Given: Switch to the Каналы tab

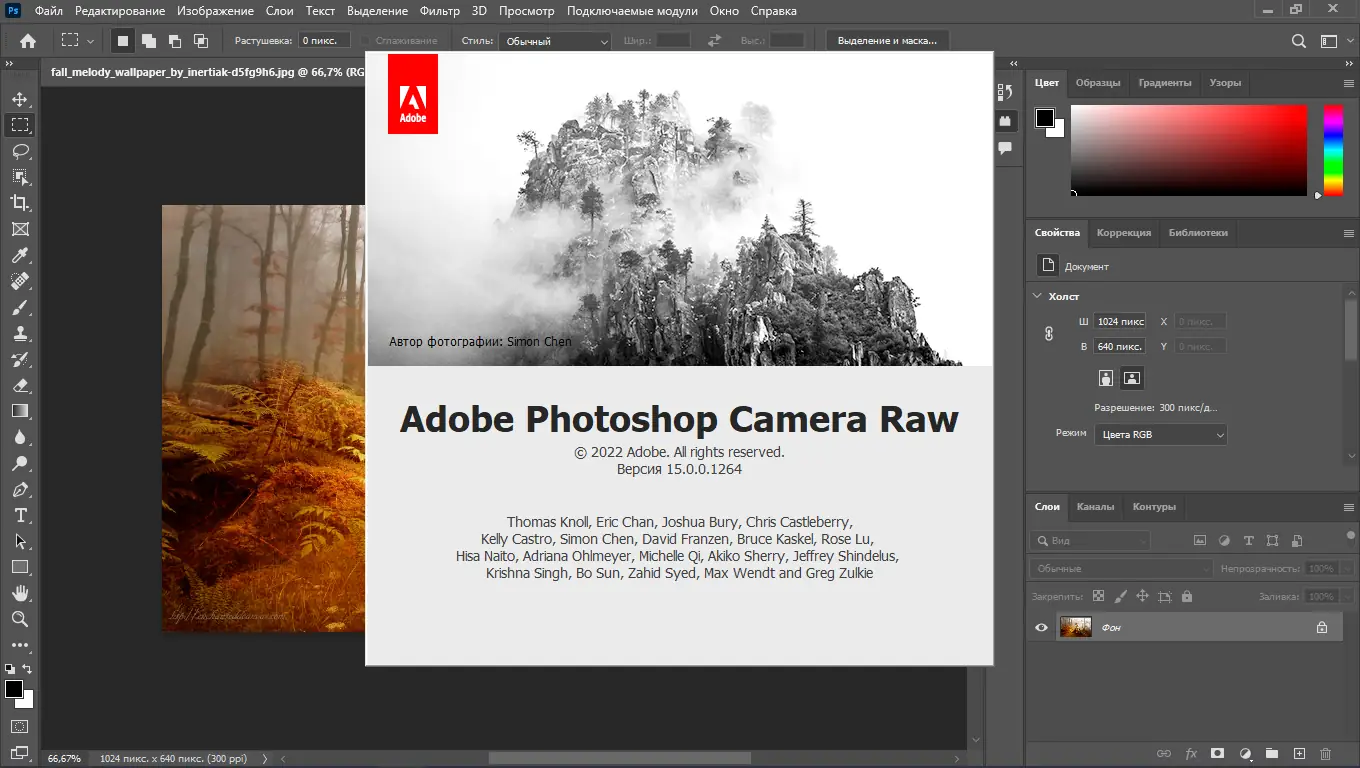Looking at the screenshot, I should pyautogui.click(x=1095, y=506).
